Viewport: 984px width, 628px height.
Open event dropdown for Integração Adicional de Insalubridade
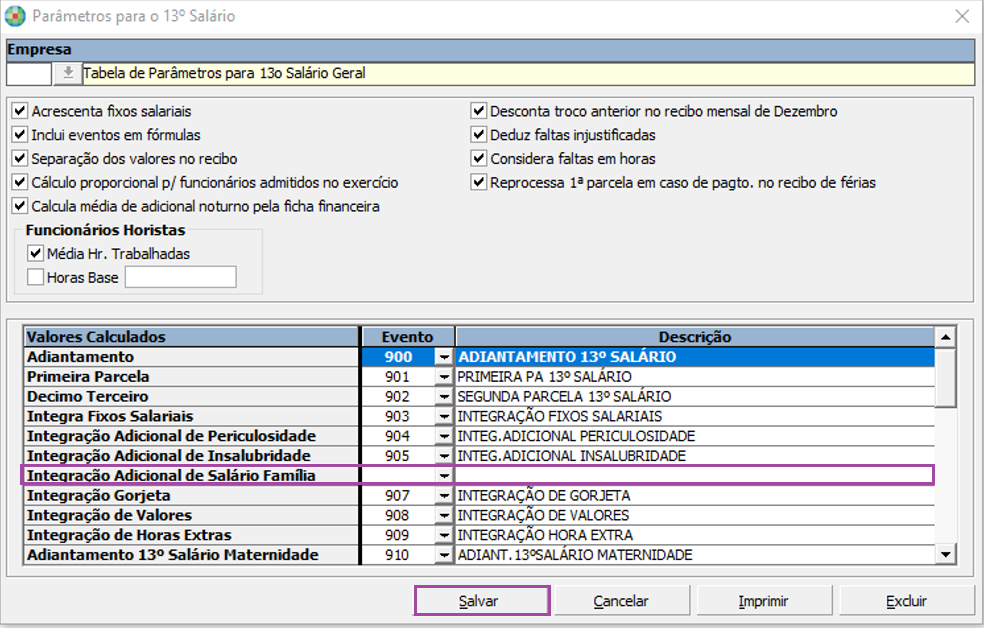(x=444, y=456)
